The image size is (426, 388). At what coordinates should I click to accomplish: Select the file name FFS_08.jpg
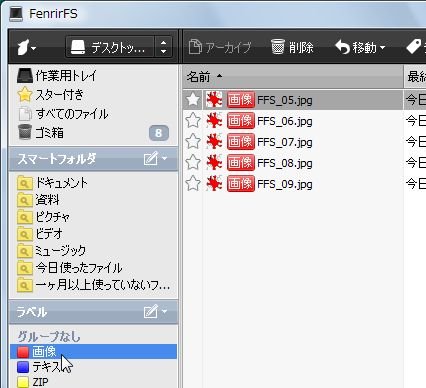pyautogui.click(x=285, y=163)
